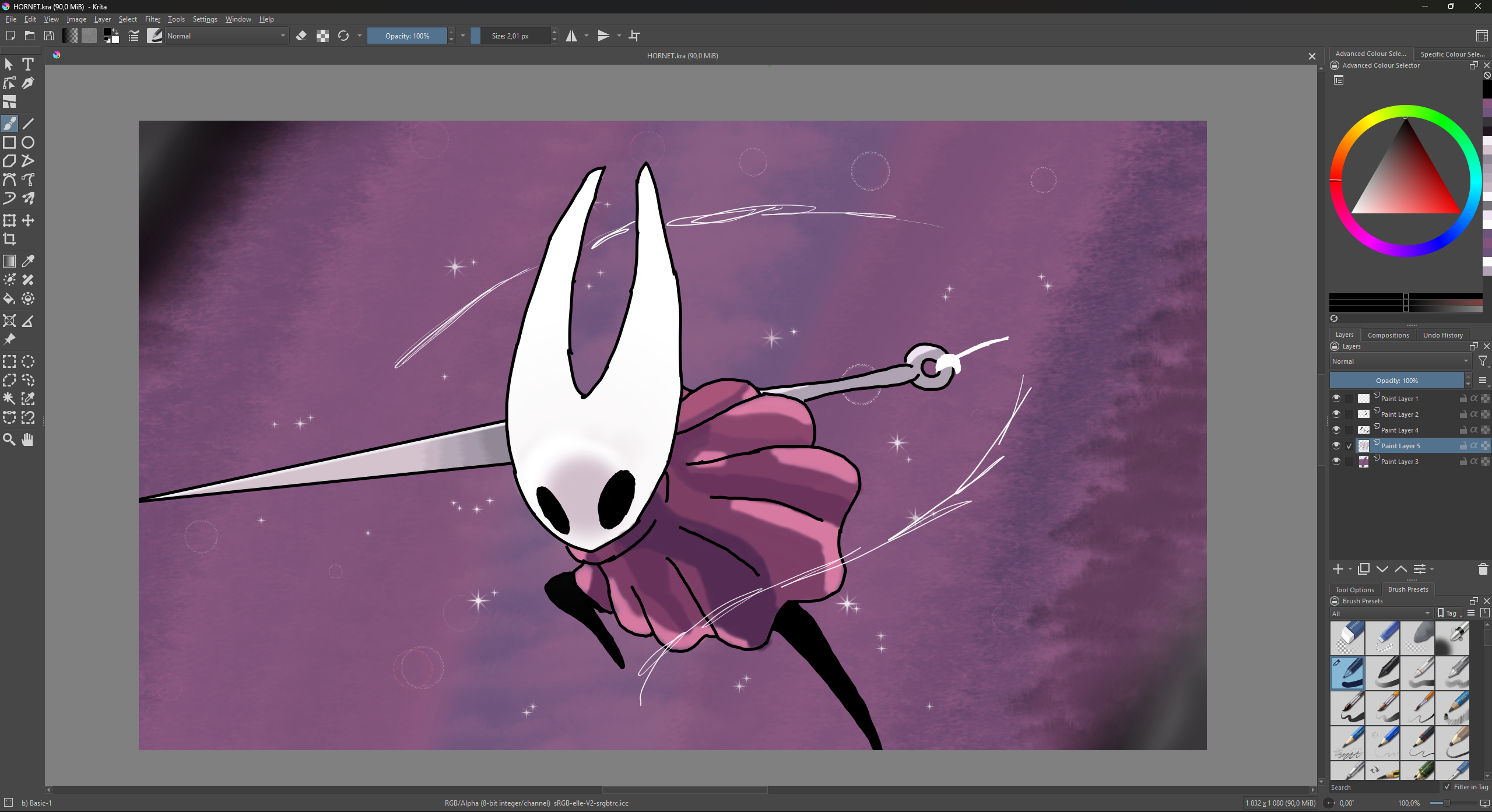Uncheck Filter in Tag checkbox
Screen dimensions: 1492x812
(1447, 787)
